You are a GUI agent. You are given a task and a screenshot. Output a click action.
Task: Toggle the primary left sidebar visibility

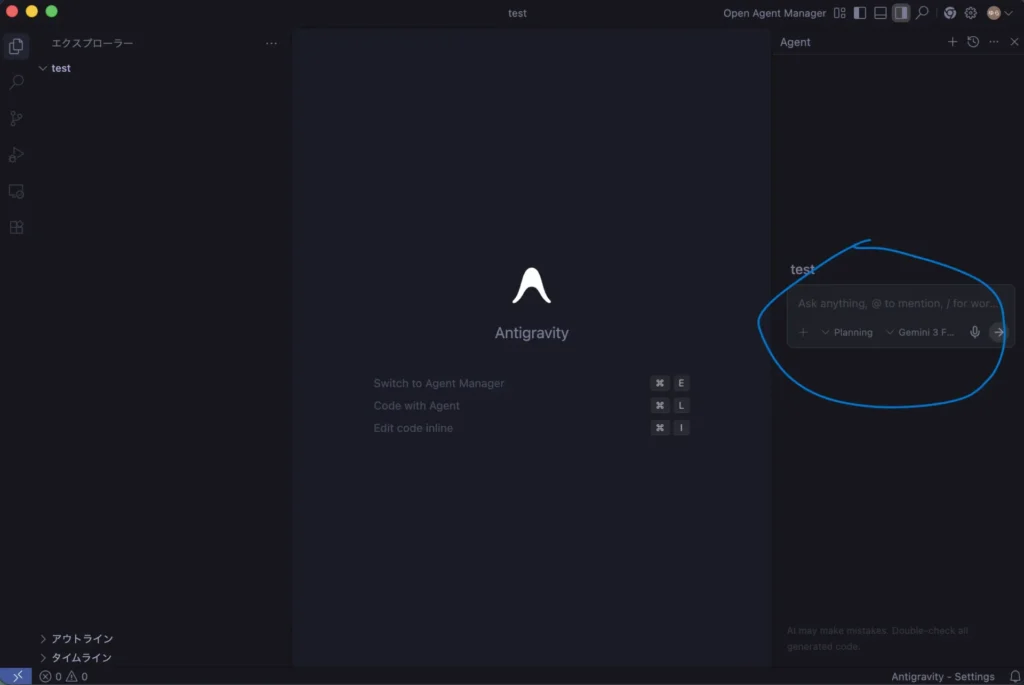860,13
